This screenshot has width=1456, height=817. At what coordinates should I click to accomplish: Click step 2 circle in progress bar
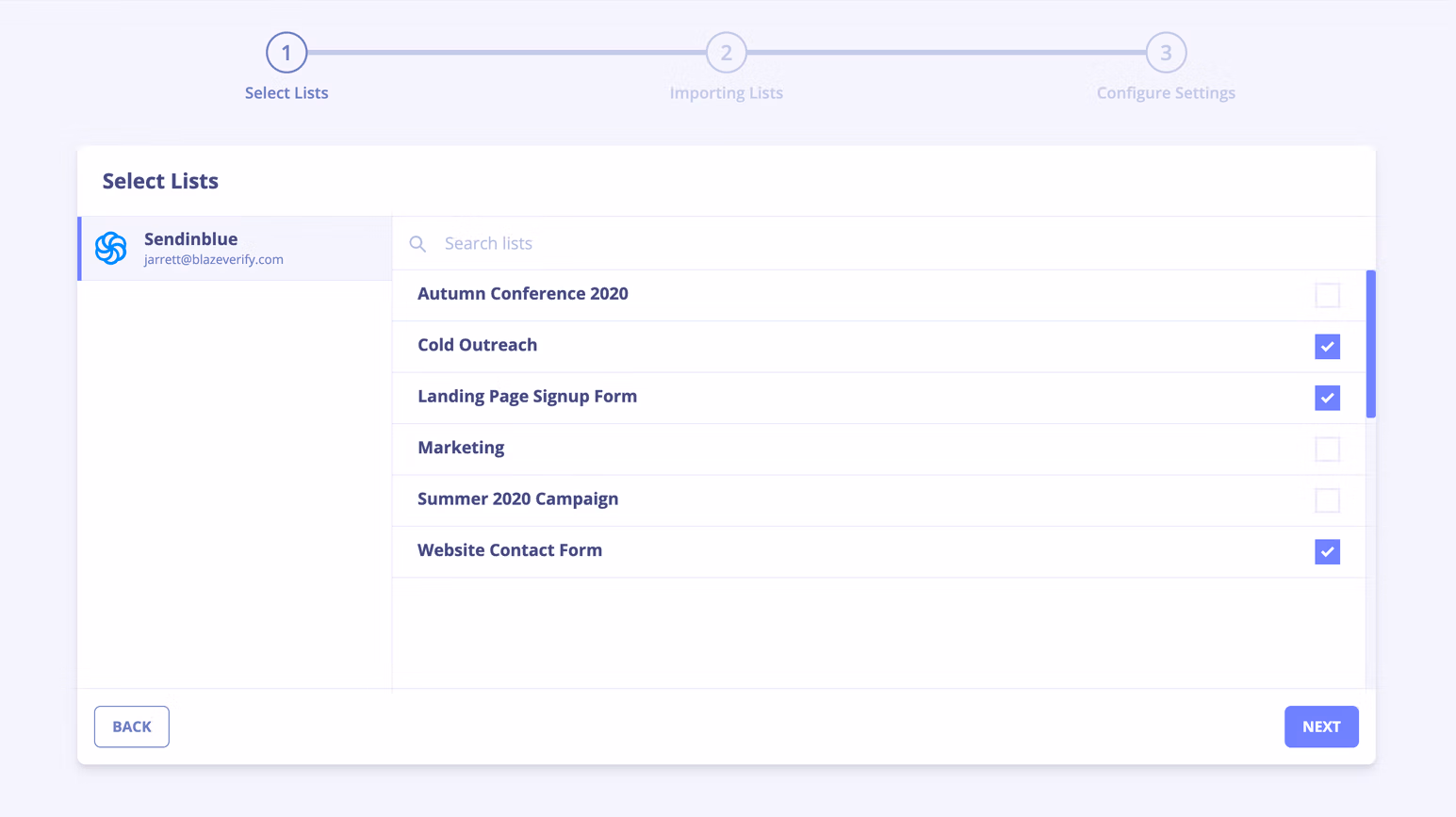click(727, 53)
